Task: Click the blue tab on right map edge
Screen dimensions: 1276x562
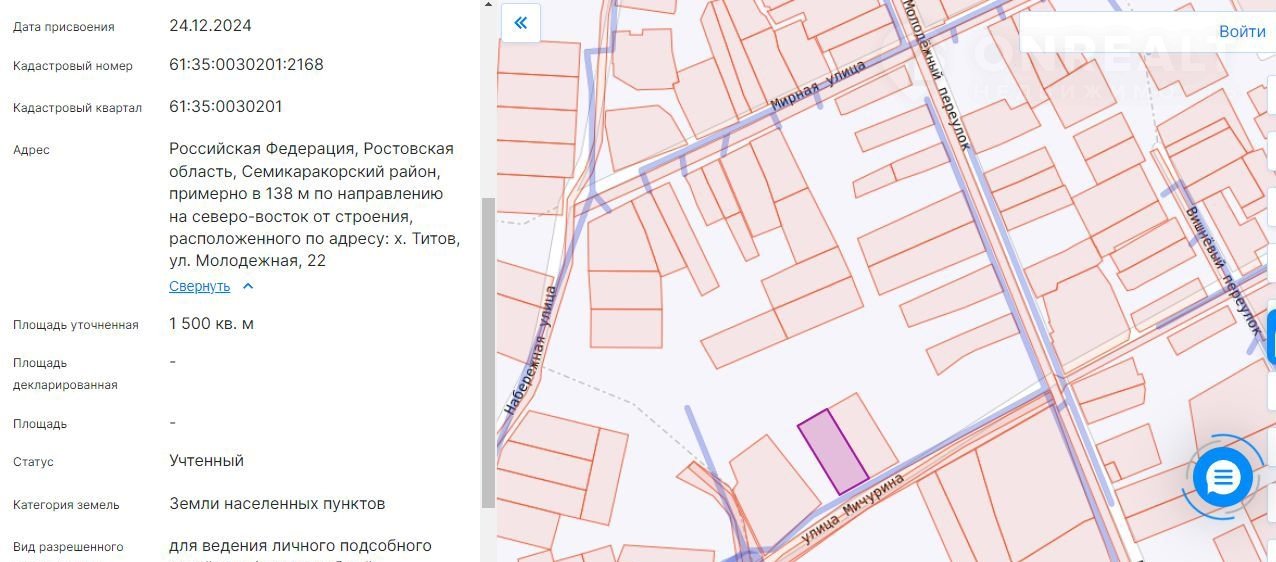Action: [1271, 337]
